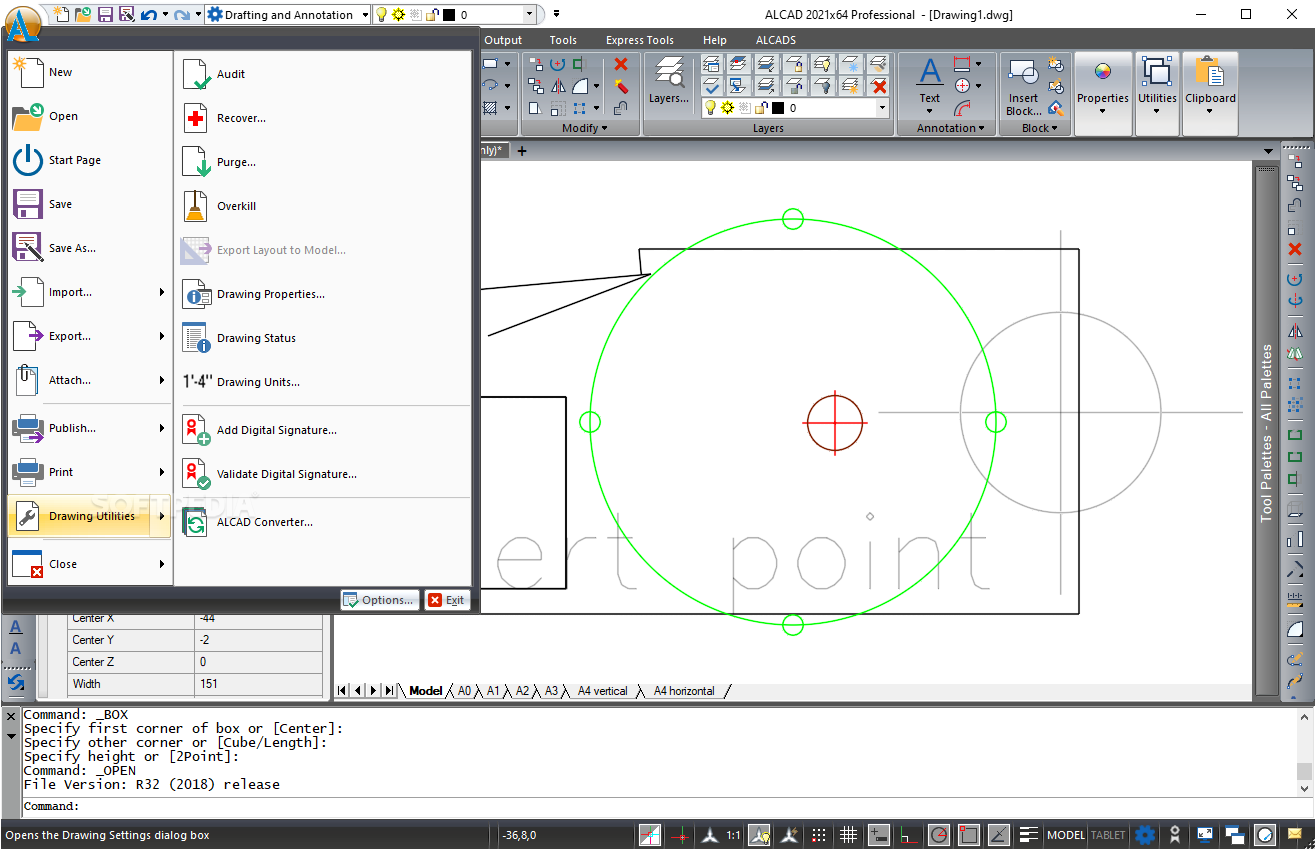Expand the Export... submenu arrow
This screenshot has height=850, width=1316.
(x=162, y=336)
